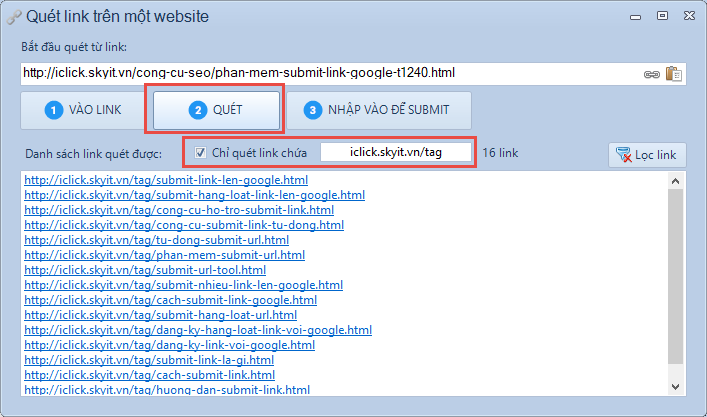Click the scrollbar up arrow
This screenshot has height=417, width=707.
[675, 181]
